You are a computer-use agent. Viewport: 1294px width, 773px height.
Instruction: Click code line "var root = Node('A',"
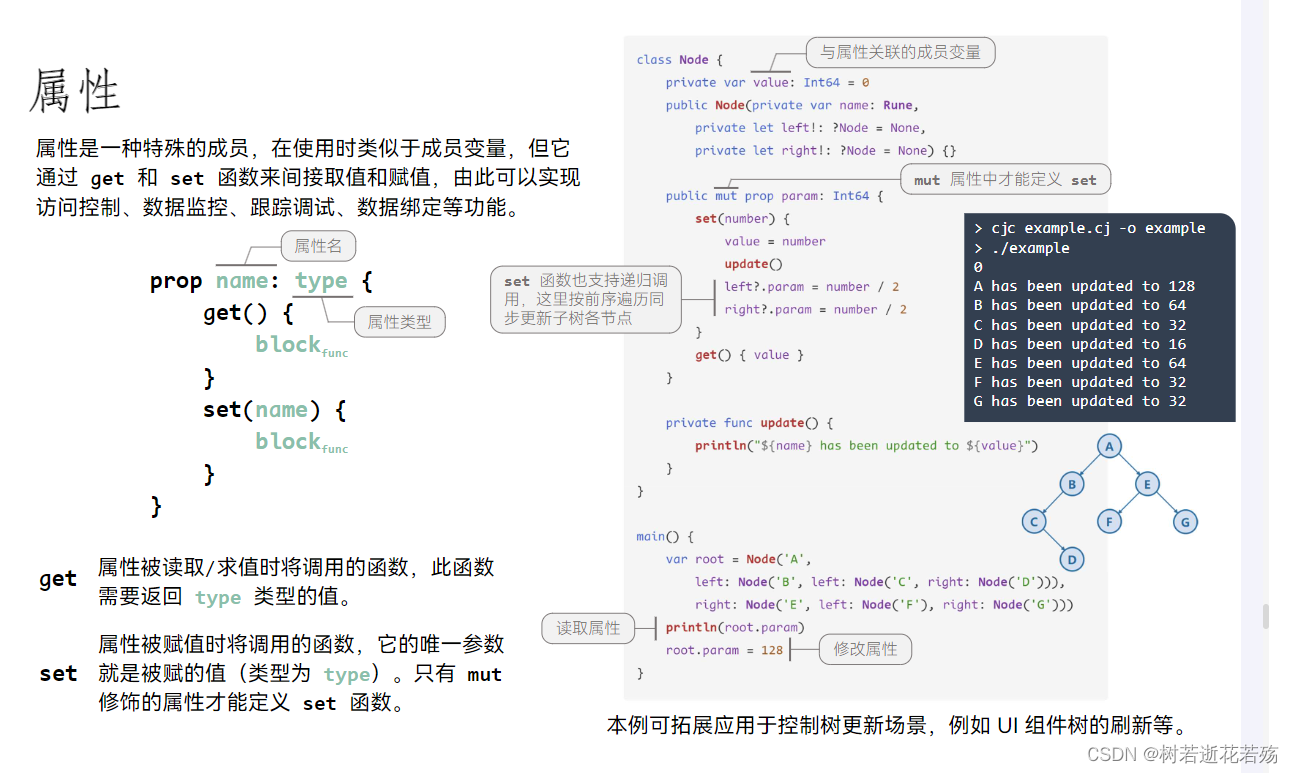tap(739, 559)
